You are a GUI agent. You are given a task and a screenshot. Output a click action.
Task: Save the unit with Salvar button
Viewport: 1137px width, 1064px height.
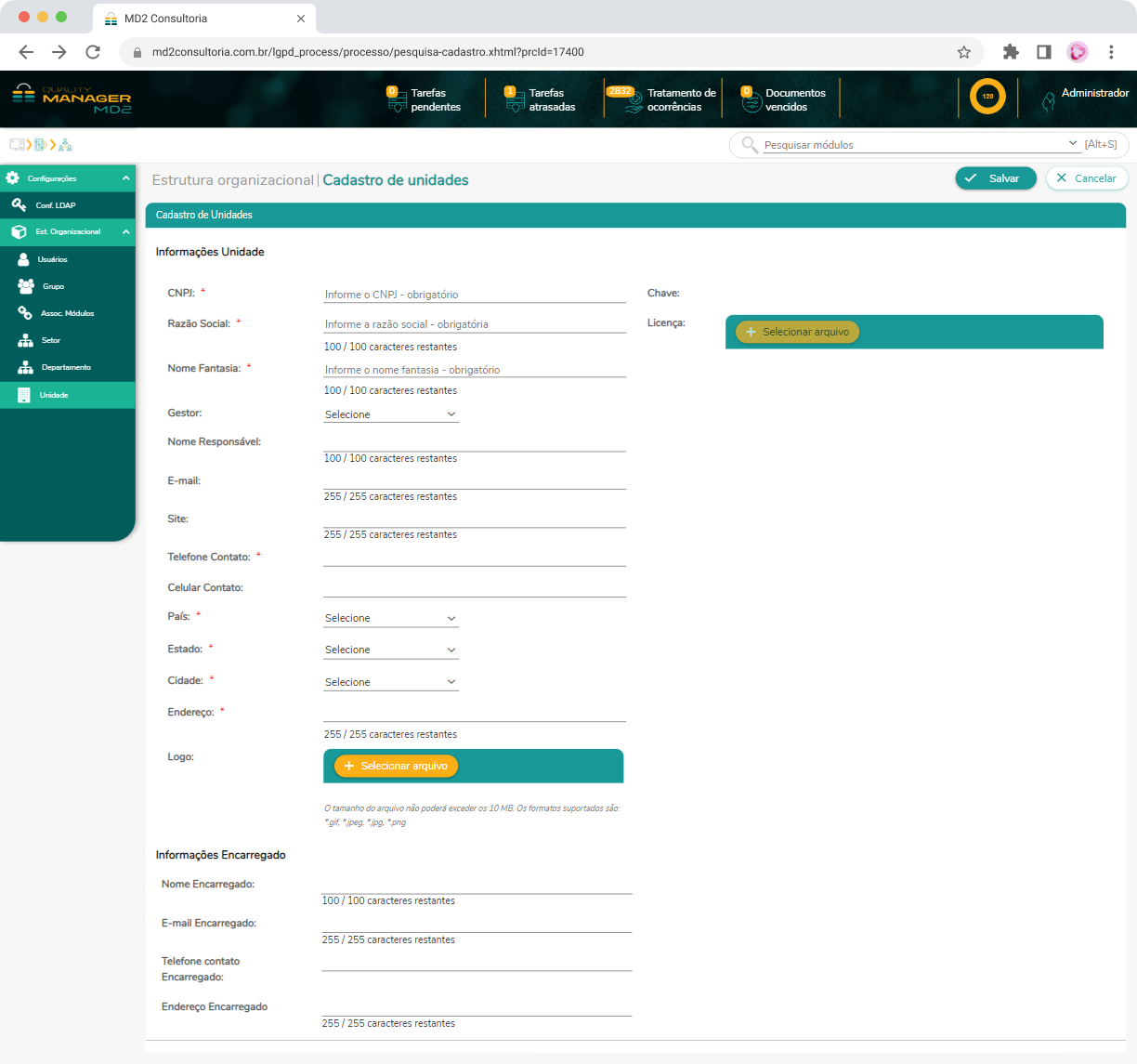point(995,178)
